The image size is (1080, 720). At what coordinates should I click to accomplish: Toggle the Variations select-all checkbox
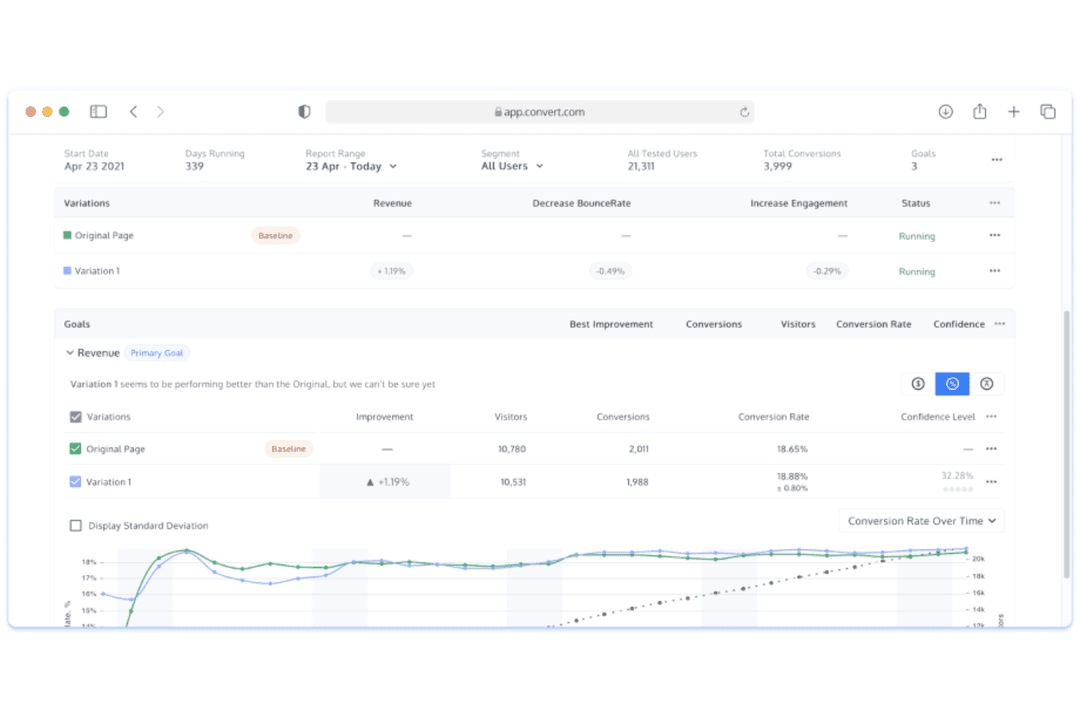(x=76, y=417)
